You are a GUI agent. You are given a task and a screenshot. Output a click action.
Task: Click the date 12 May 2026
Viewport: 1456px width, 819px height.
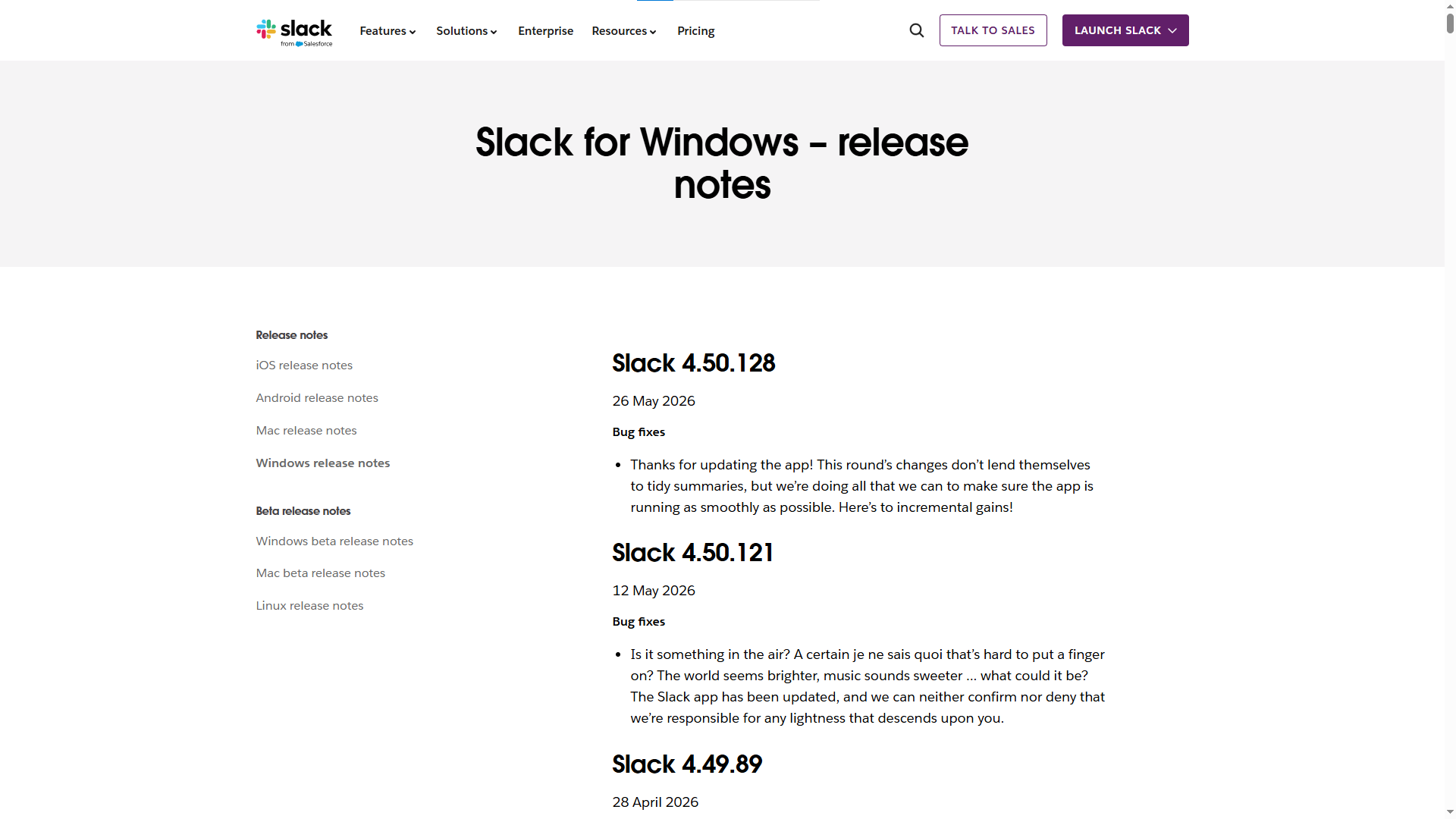(x=654, y=591)
